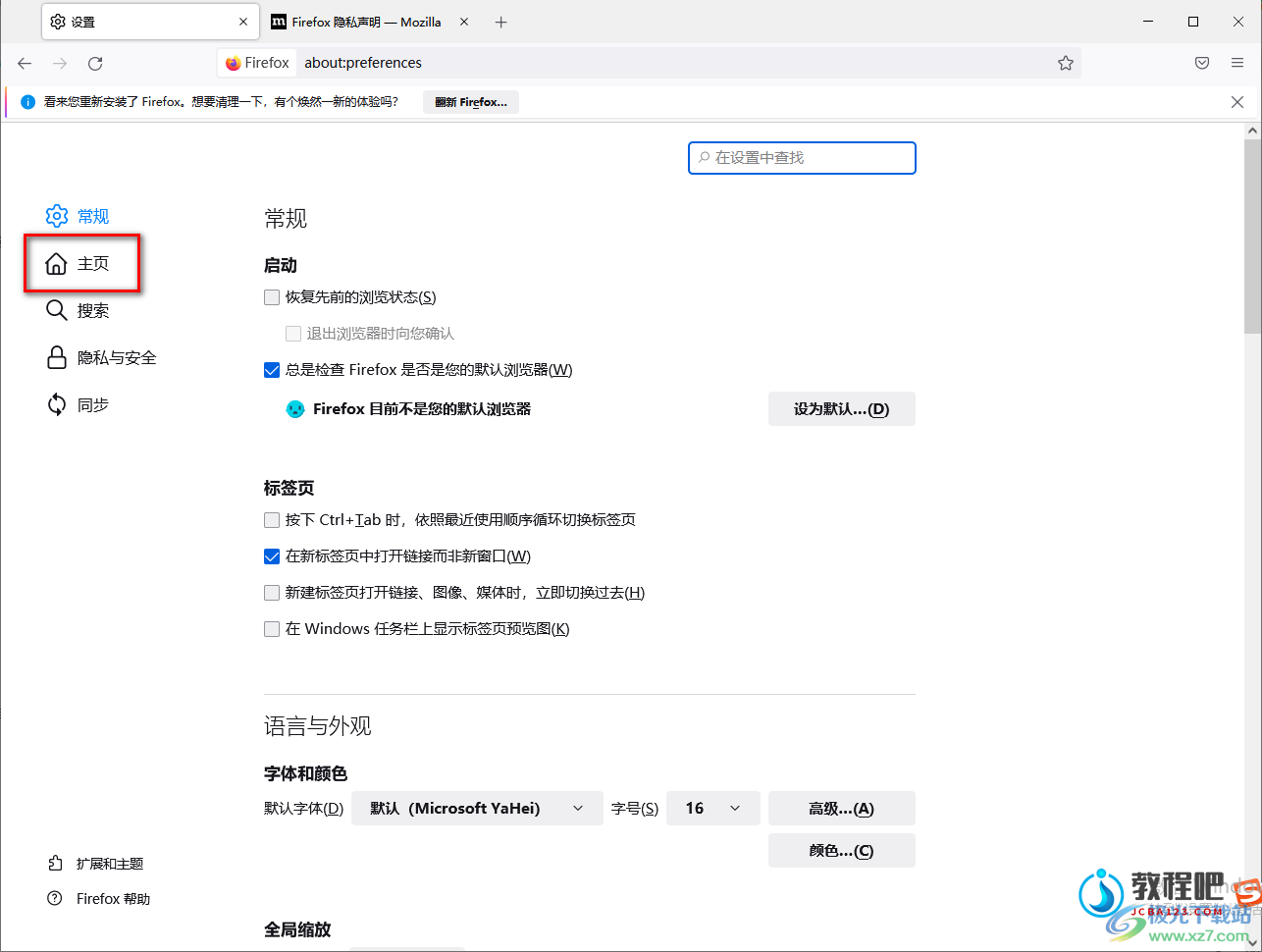Click the Firefox logo in address bar
This screenshot has width=1262, height=952.
234,63
